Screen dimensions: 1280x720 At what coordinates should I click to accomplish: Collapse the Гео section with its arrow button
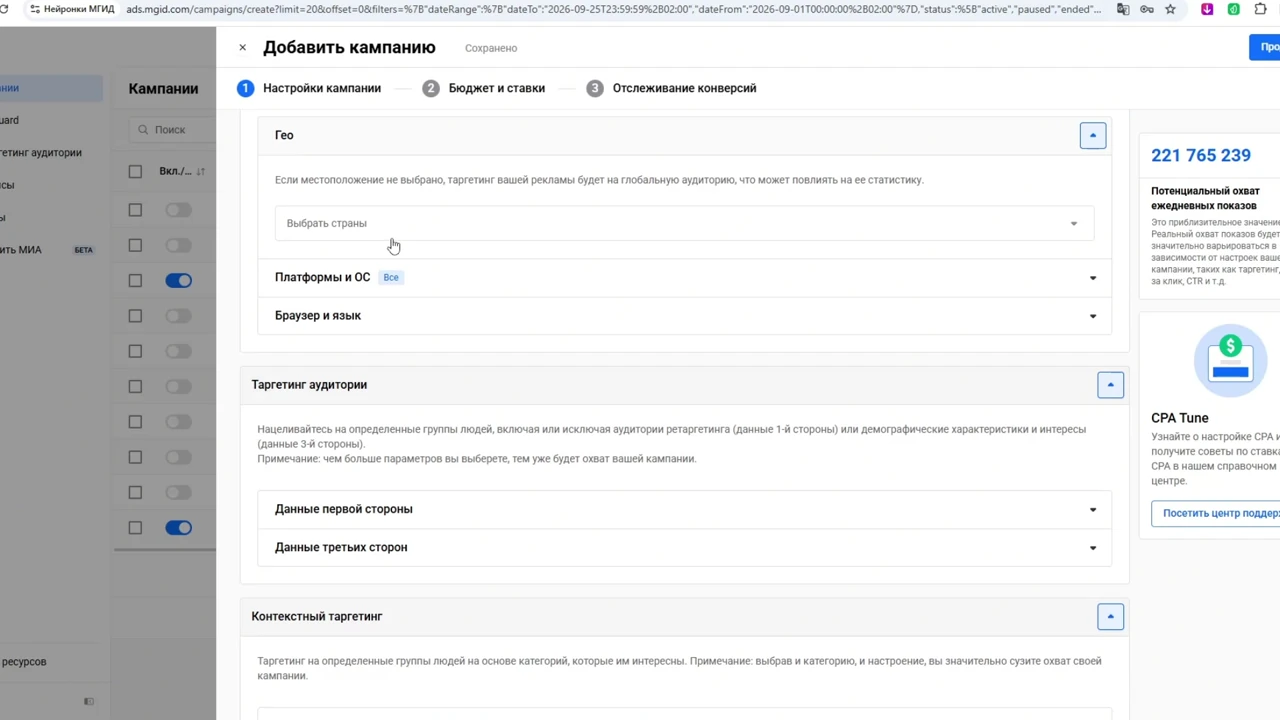coord(1093,135)
